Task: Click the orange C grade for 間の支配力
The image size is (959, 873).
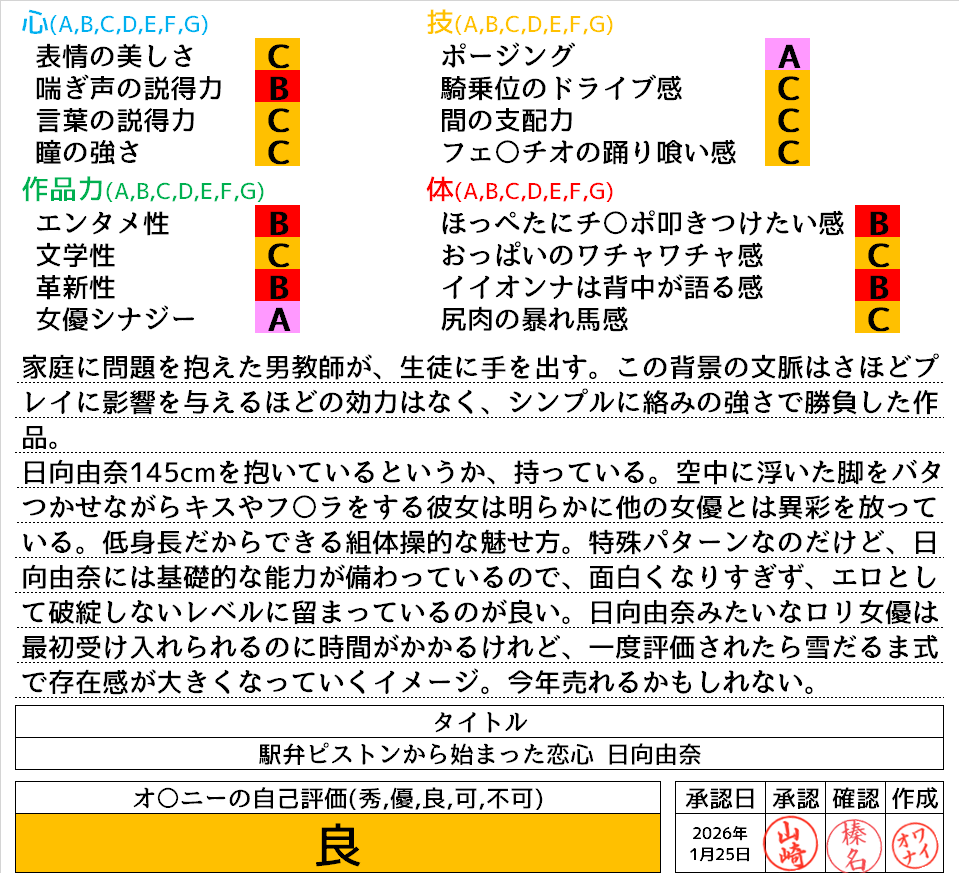Action: 787,120
